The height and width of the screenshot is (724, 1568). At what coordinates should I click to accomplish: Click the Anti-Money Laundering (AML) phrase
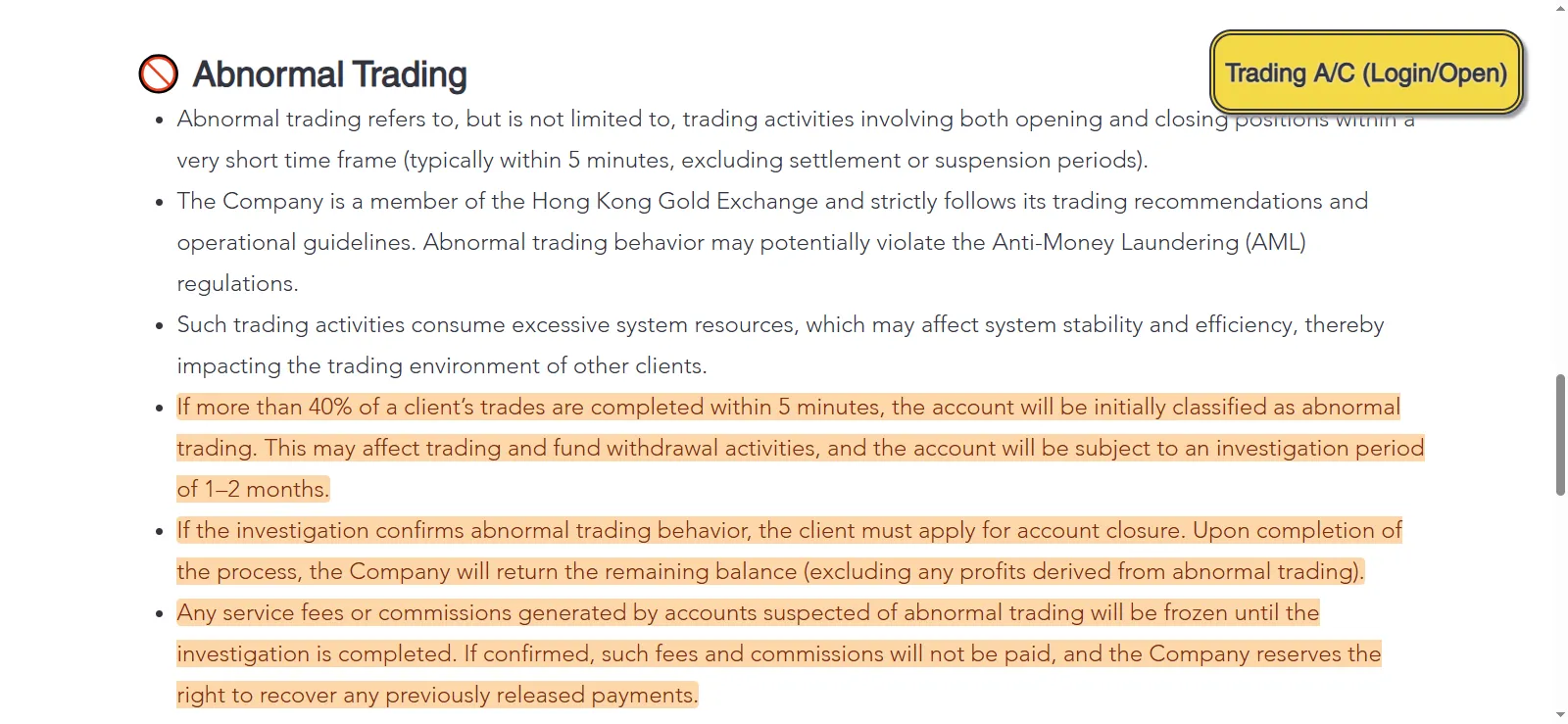coord(1149,242)
